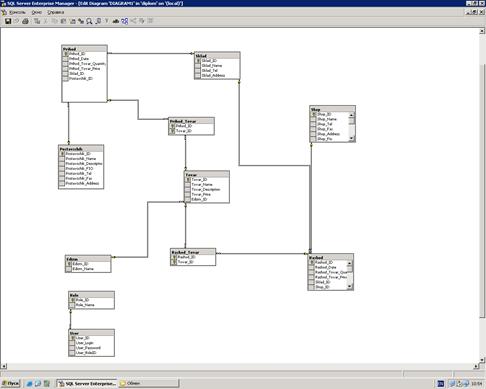Click the Set Primary Key icon in toolbar

click(x=107, y=21)
